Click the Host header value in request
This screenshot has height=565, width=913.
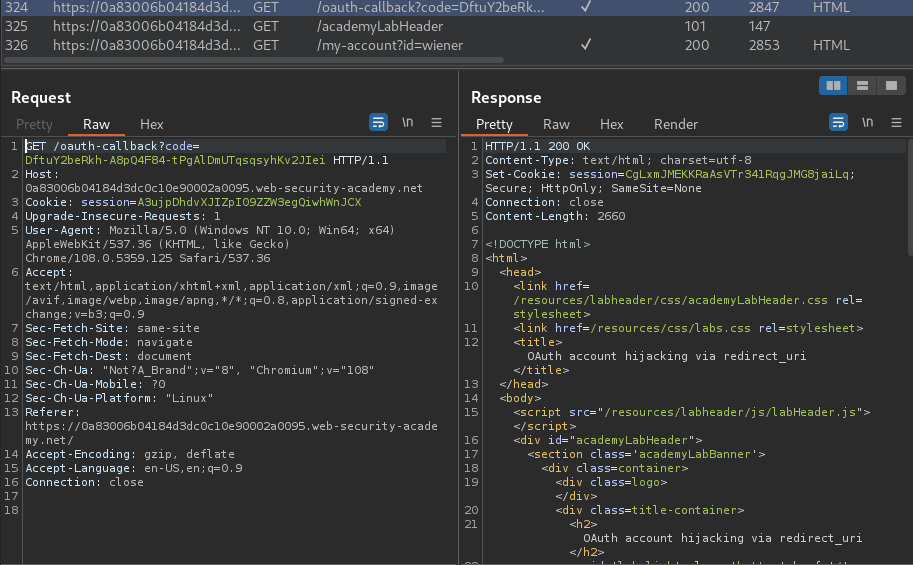[x=224, y=188]
